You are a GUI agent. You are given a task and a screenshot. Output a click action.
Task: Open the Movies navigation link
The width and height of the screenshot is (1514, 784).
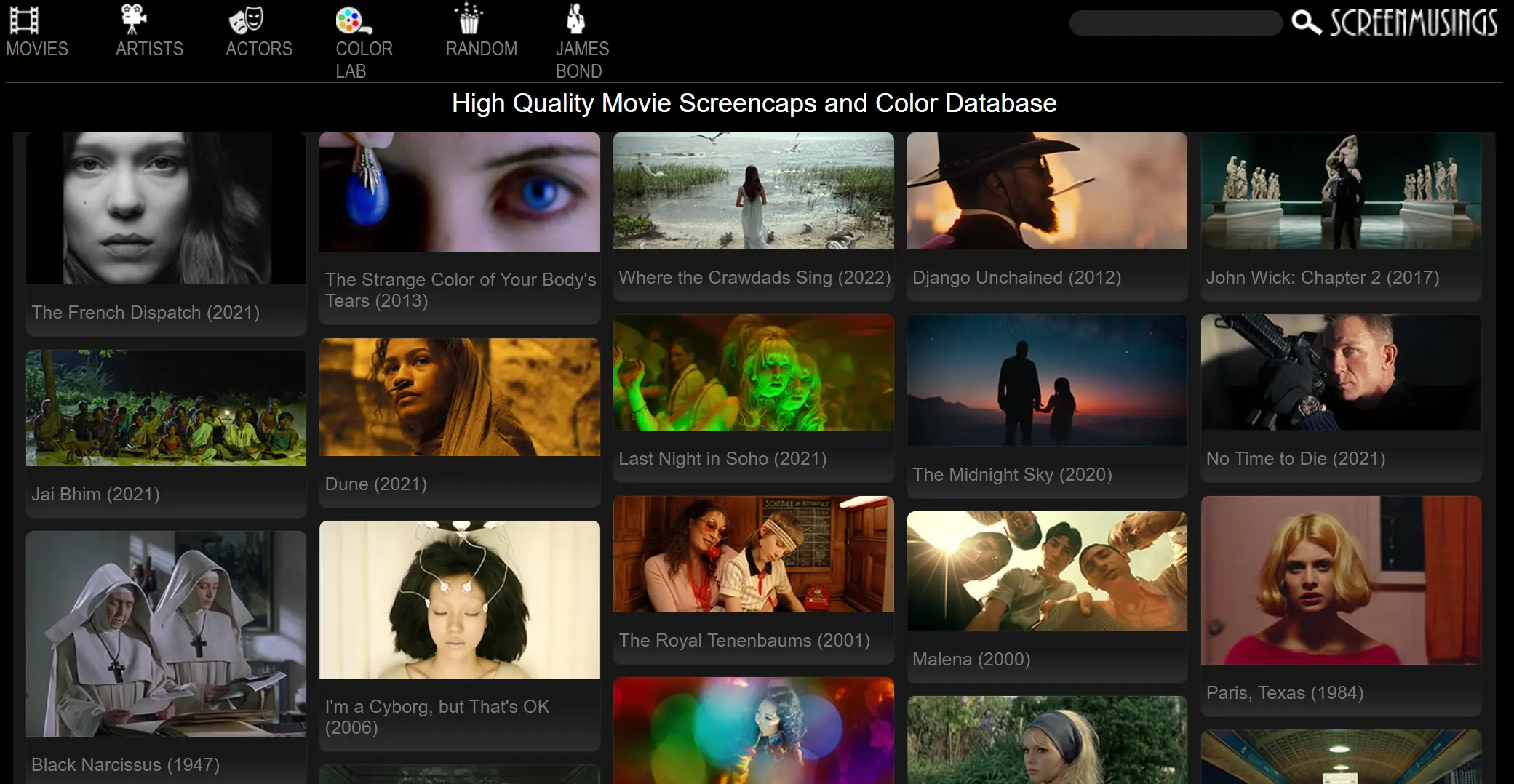coord(37,49)
